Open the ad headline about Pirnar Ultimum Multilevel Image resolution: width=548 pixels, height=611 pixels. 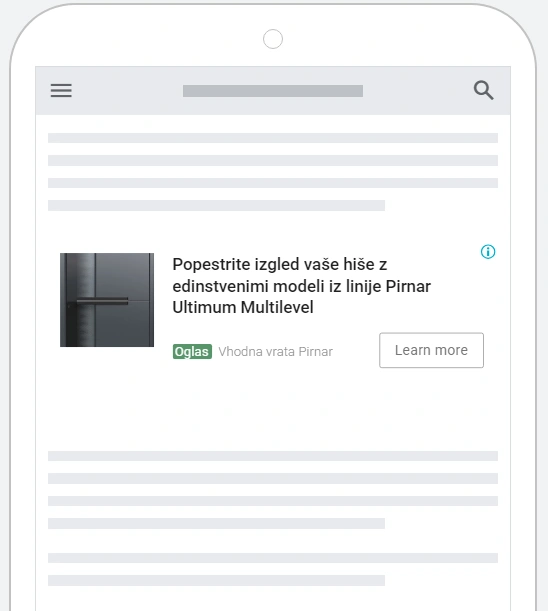point(301,286)
